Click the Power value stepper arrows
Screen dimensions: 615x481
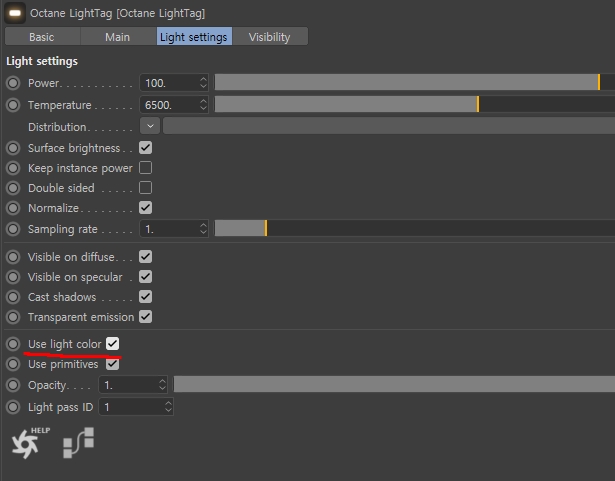coord(203,83)
